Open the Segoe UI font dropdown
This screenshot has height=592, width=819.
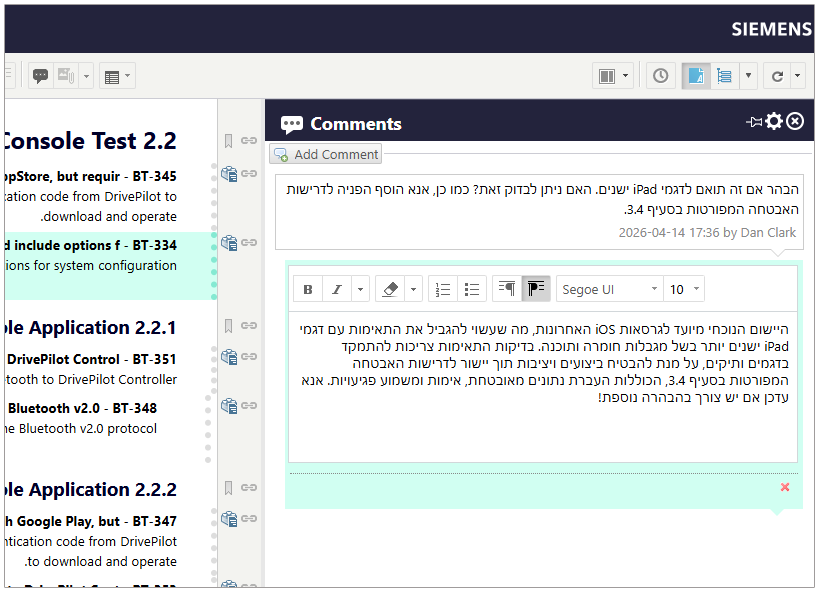pyautogui.click(x=610, y=289)
